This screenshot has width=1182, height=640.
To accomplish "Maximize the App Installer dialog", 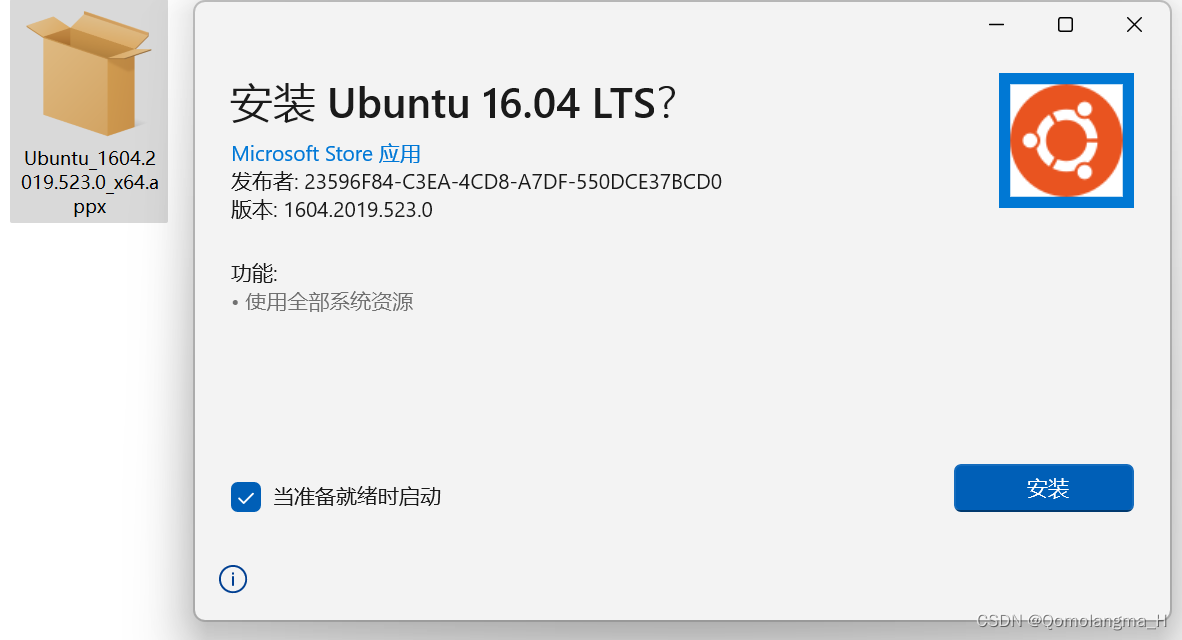I will click(x=1065, y=24).
